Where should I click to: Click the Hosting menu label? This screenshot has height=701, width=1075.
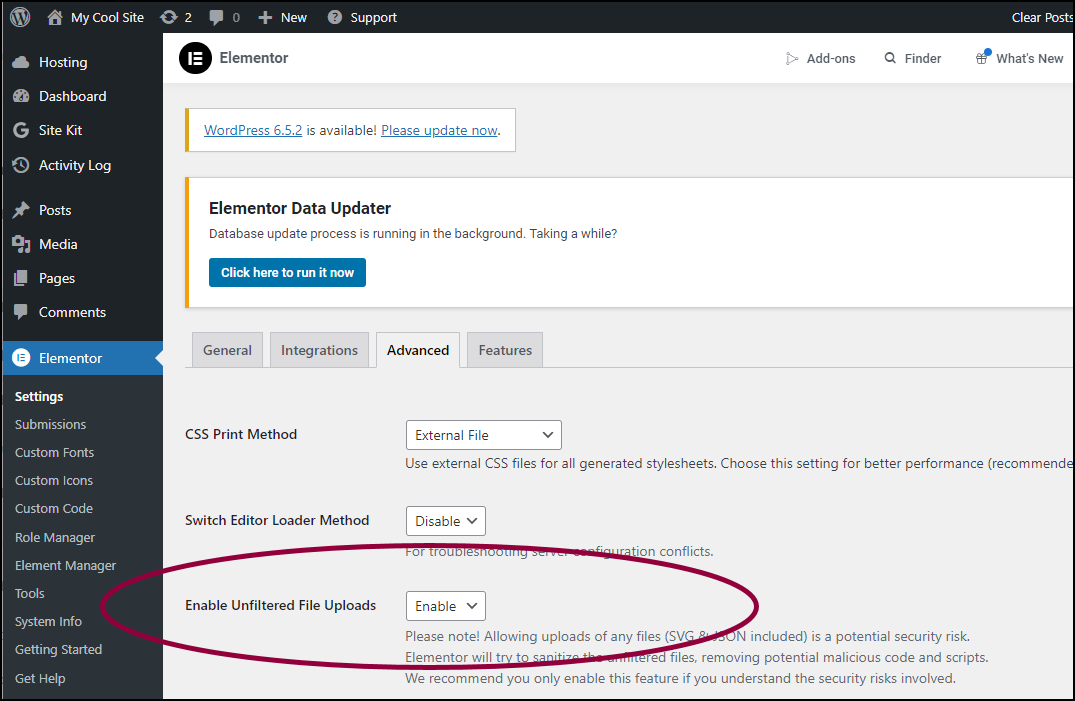pos(63,62)
